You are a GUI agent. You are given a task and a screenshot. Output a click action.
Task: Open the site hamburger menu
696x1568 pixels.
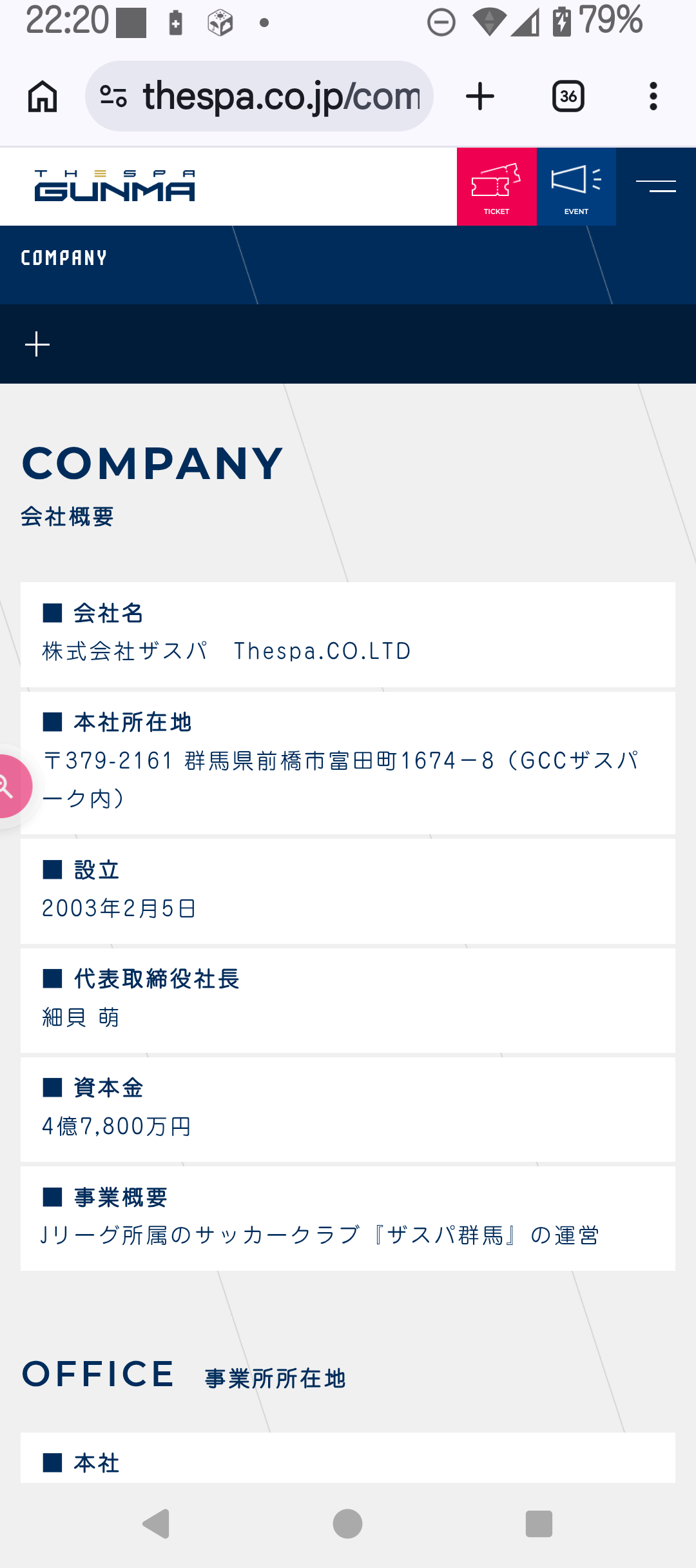tap(656, 187)
